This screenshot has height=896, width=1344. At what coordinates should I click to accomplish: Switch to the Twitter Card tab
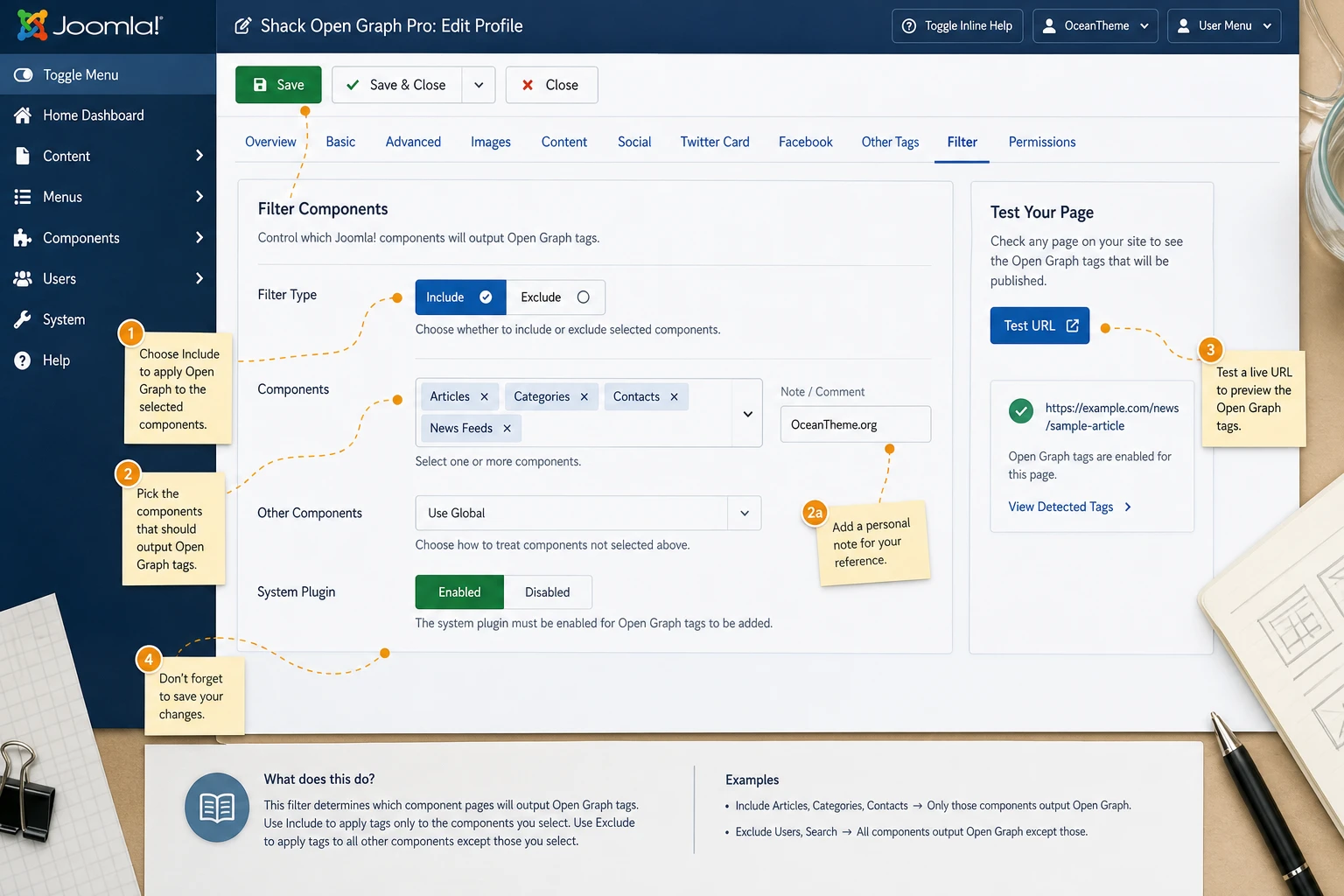tap(715, 142)
